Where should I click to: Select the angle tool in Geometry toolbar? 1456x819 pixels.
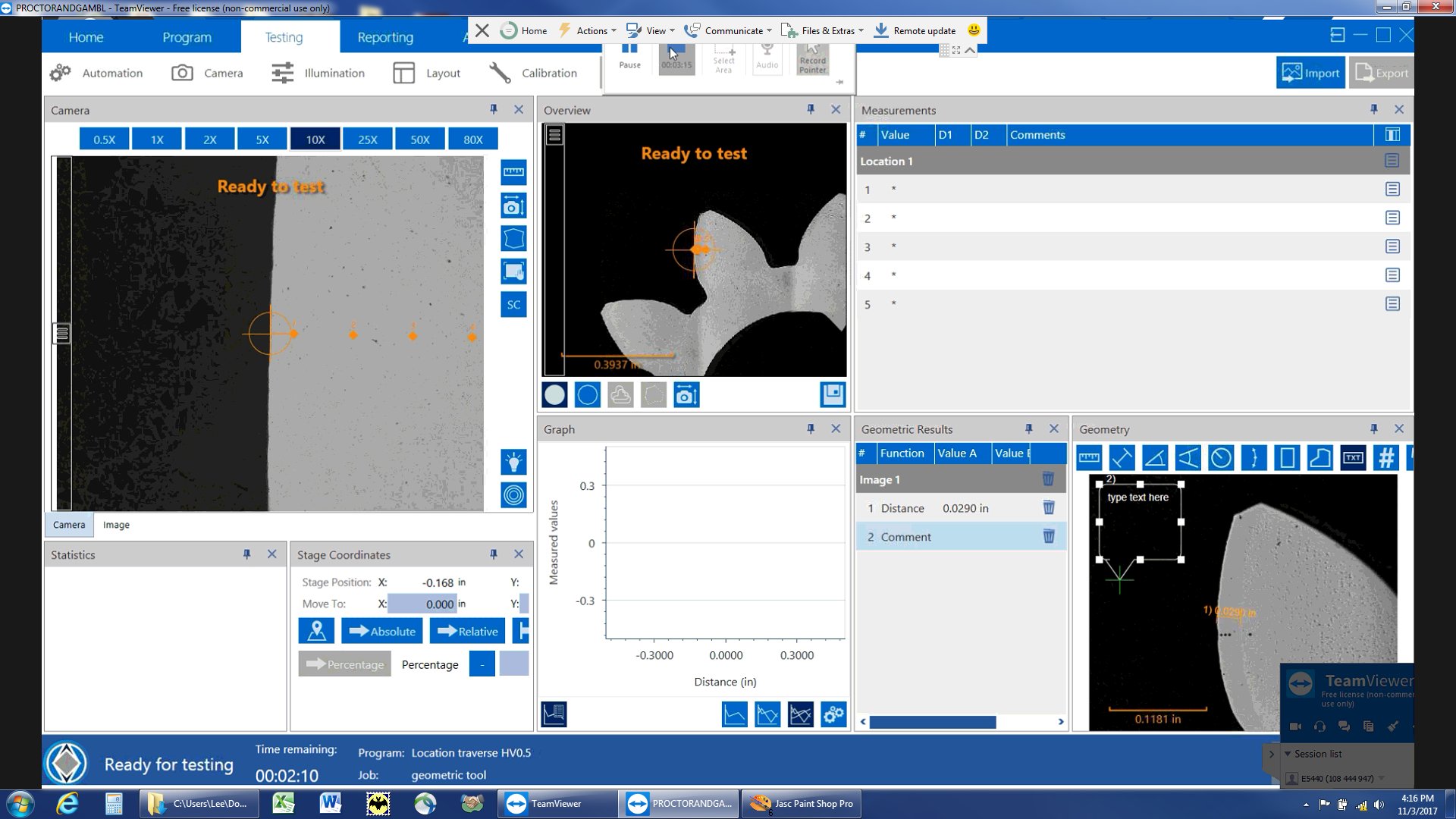[1155, 458]
